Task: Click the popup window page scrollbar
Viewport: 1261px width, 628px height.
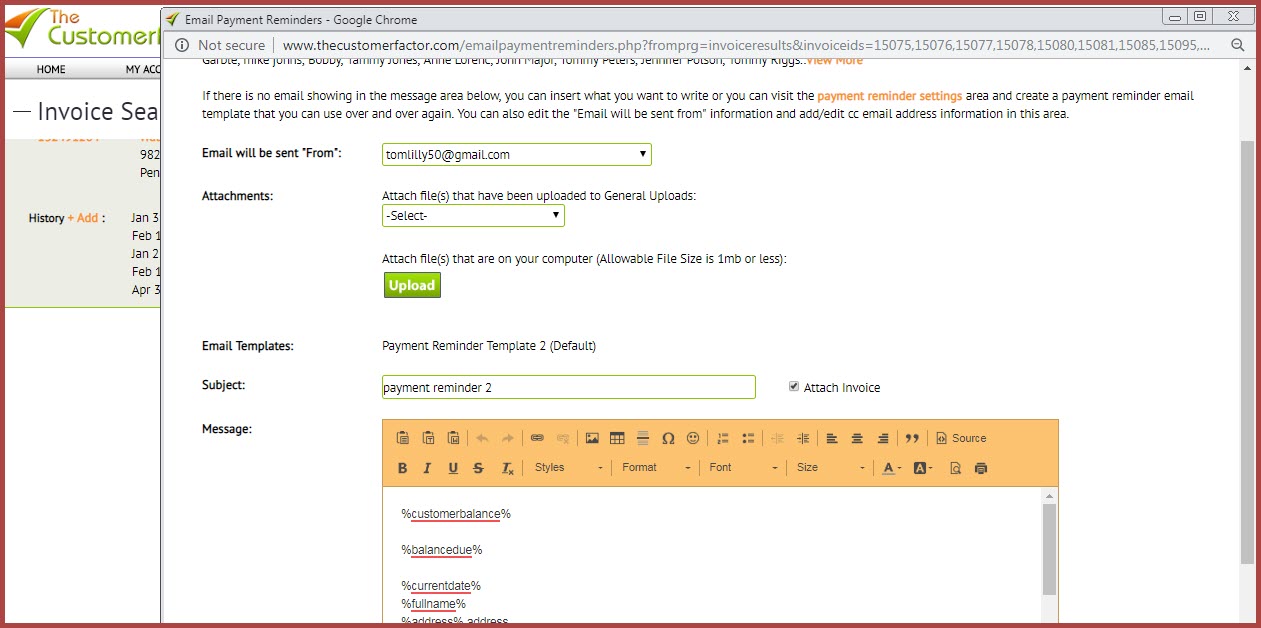Action: (1246, 350)
